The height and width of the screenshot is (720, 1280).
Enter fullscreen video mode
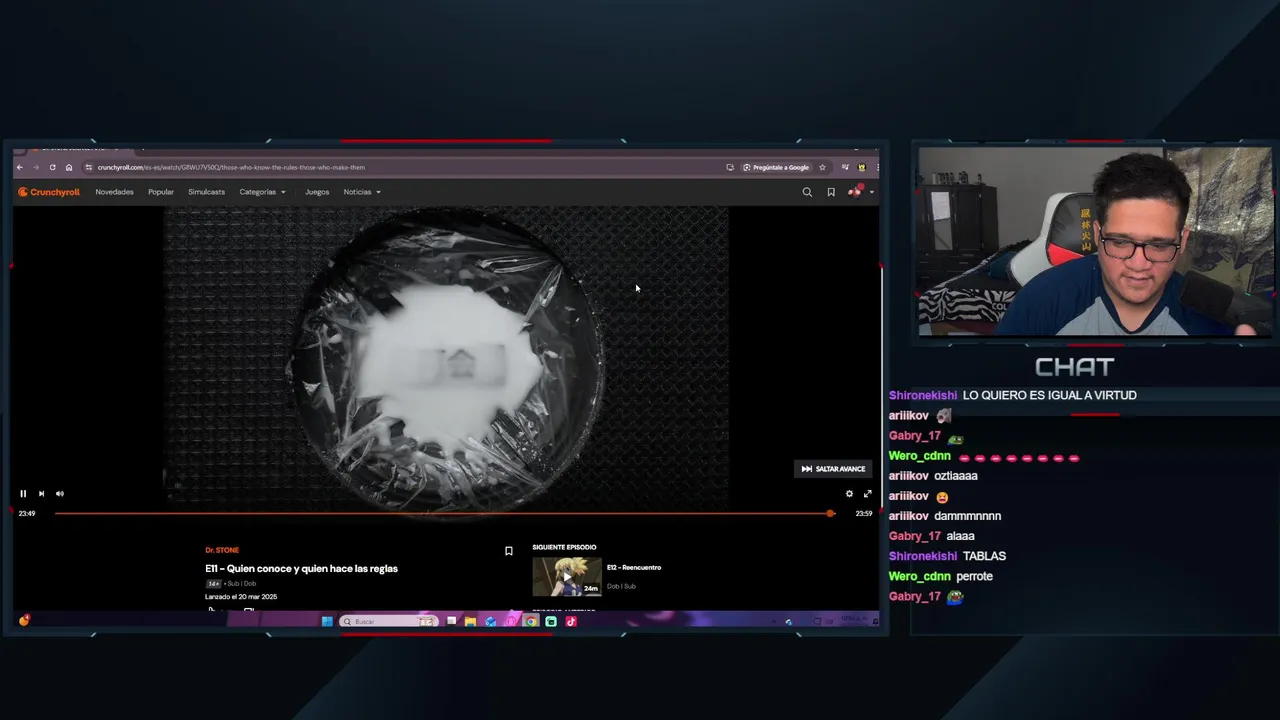[867, 493]
